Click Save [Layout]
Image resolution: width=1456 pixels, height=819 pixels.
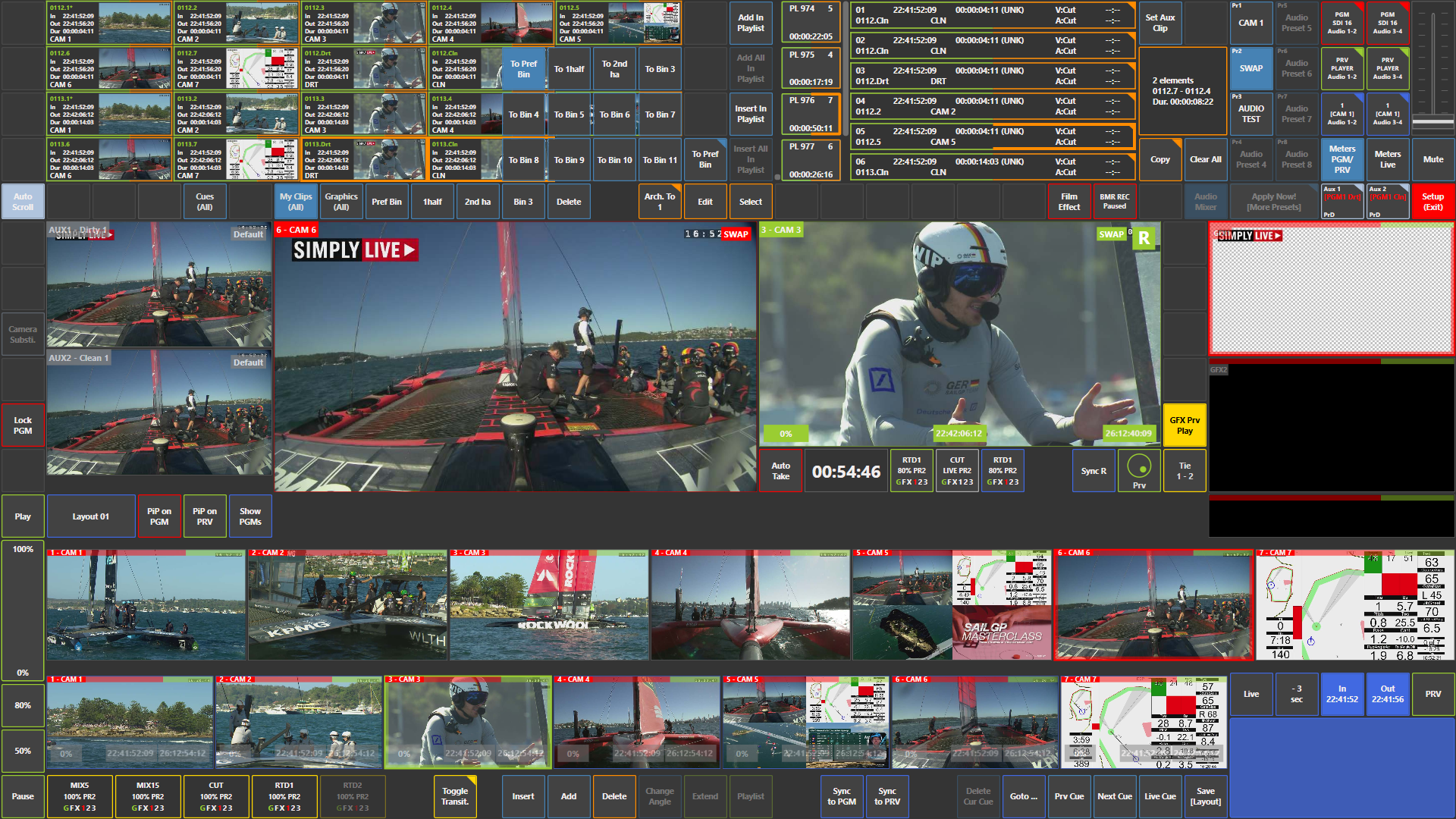point(1206,796)
